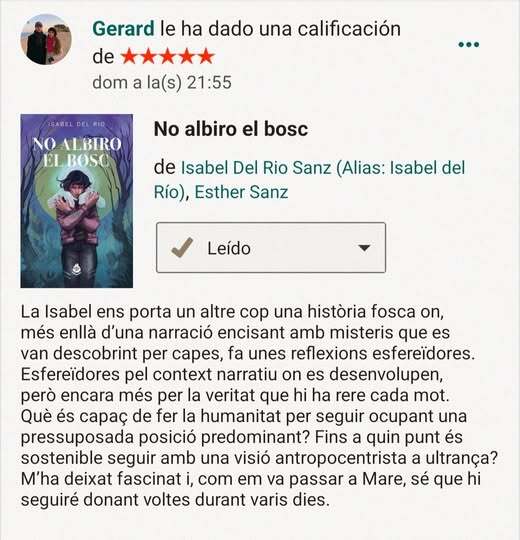Open the 'No albiro el bosc' title

[231, 129]
